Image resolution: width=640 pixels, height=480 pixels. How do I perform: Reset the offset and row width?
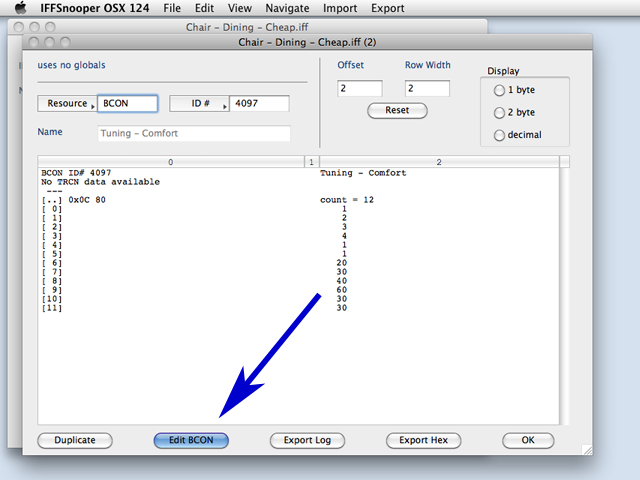pos(397,111)
